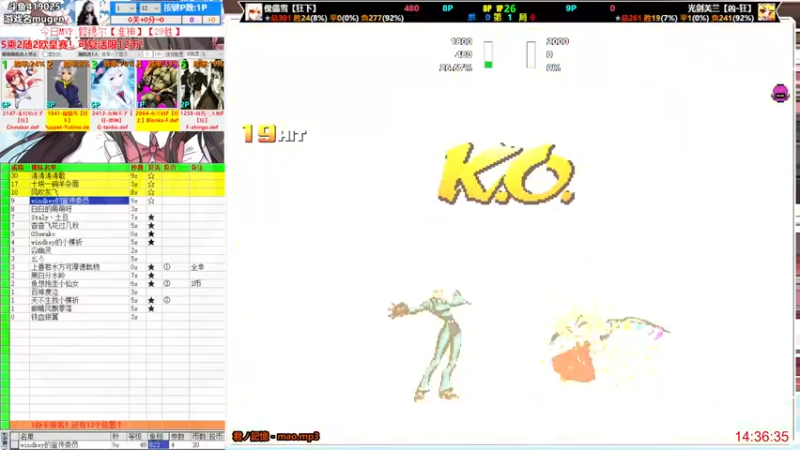Click the 14:36:35 clock display

(x=762, y=437)
